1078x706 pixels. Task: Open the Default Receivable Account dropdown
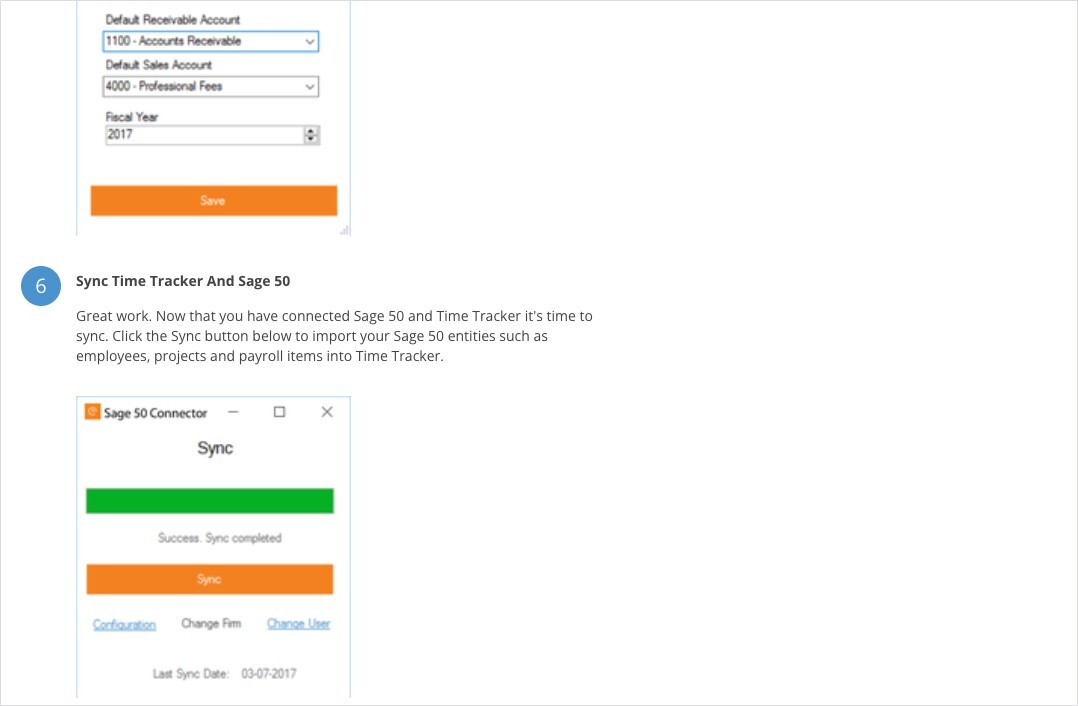210,41
